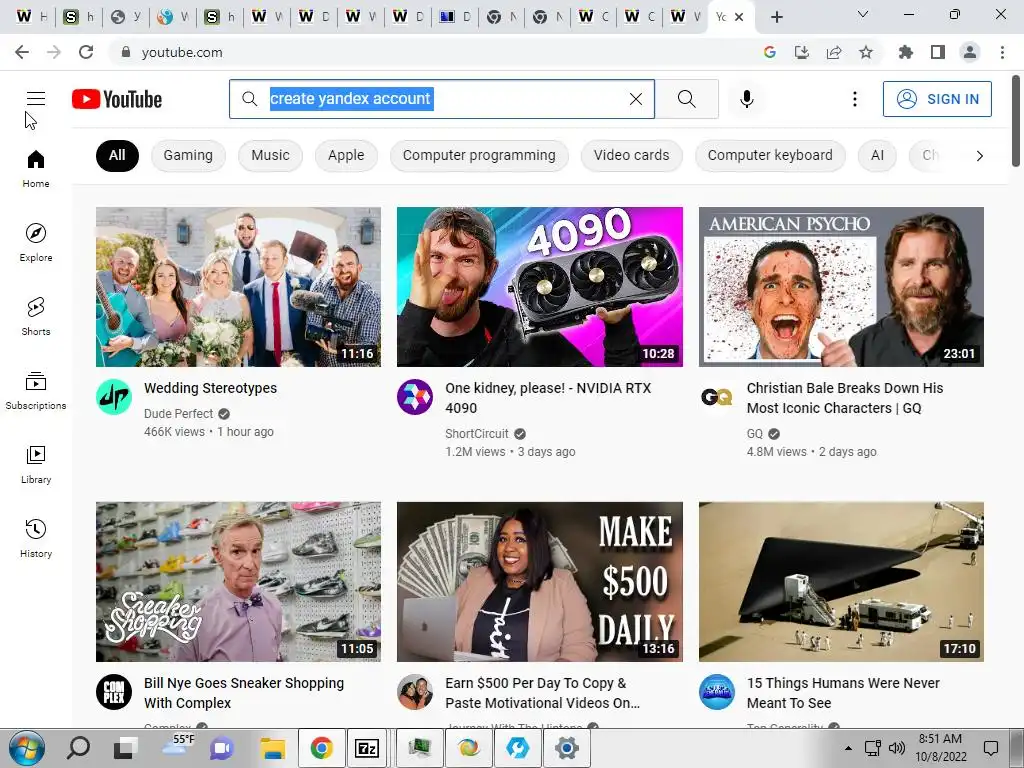
Task: Click 15 Things Humans Were Never title
Action: point(842,693)
